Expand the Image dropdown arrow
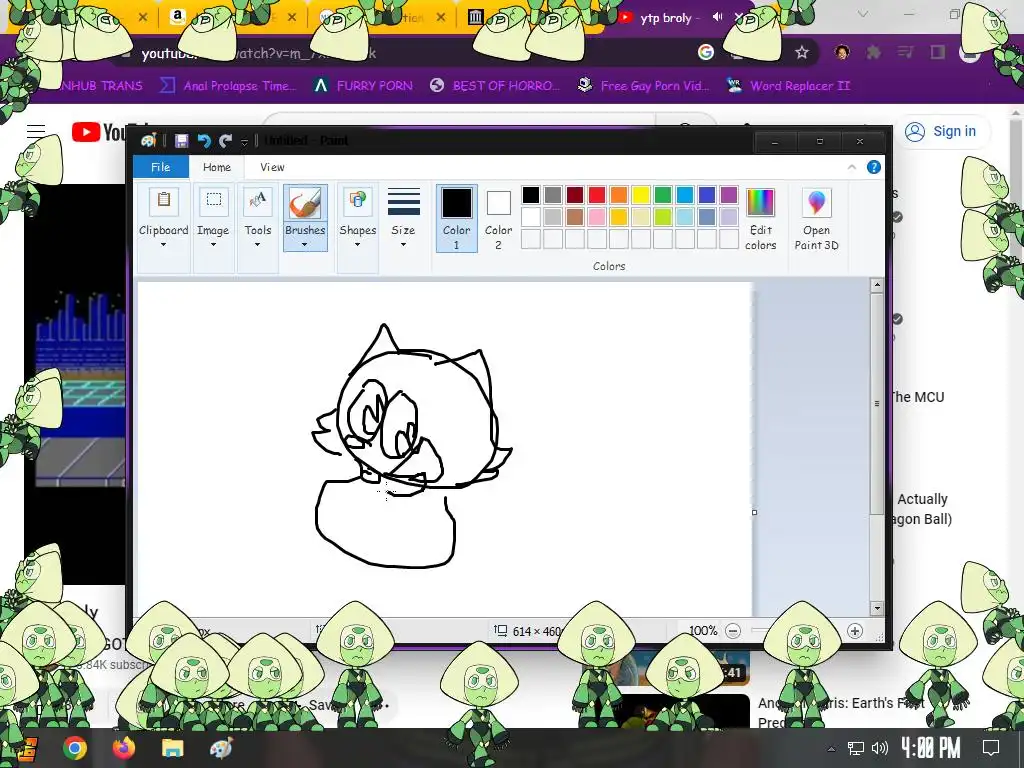The width and height of the screenshot is (1024, 768). click(x=213, y=245)
